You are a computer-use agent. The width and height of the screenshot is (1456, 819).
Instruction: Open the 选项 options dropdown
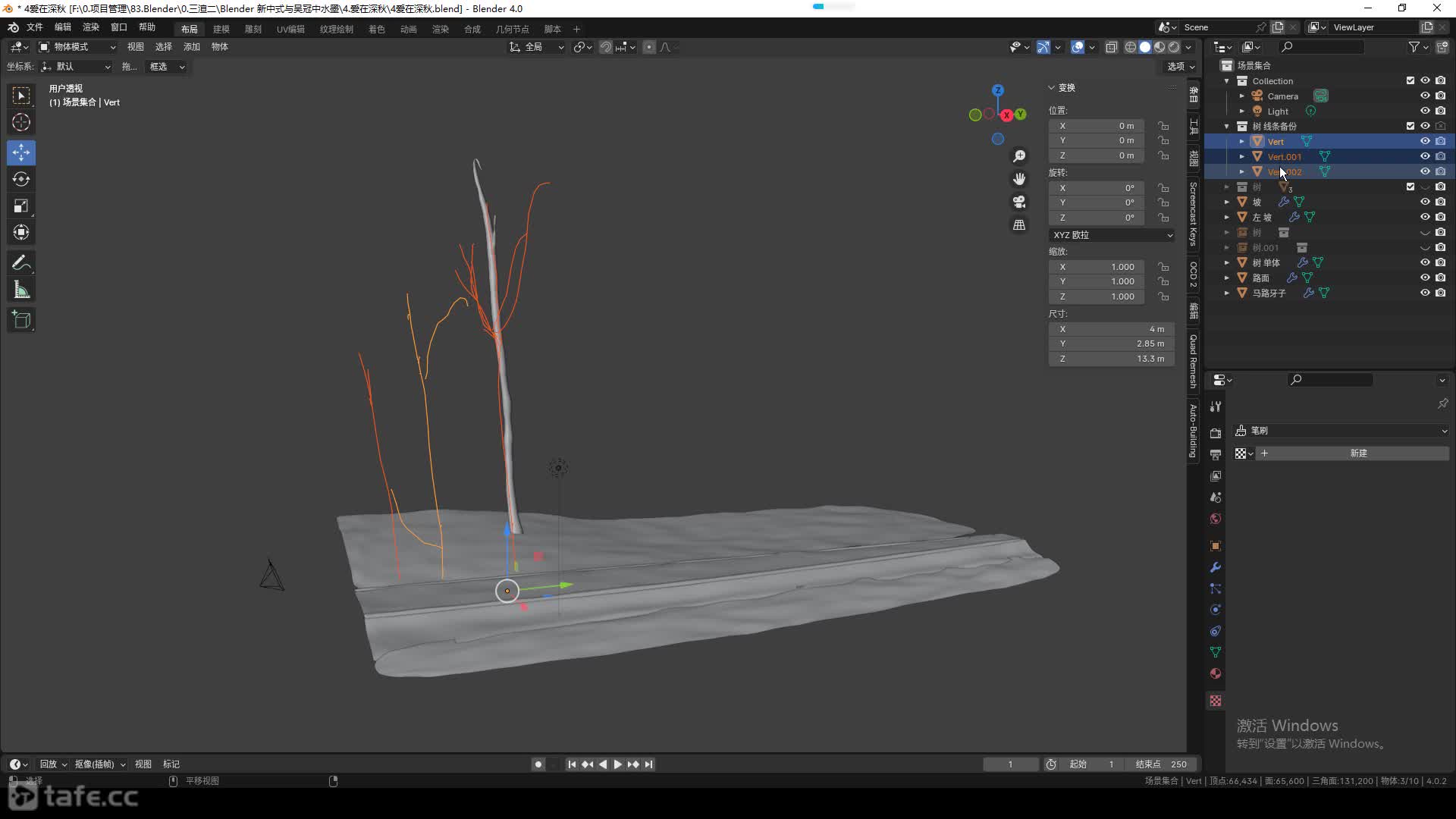(1181, 67)
